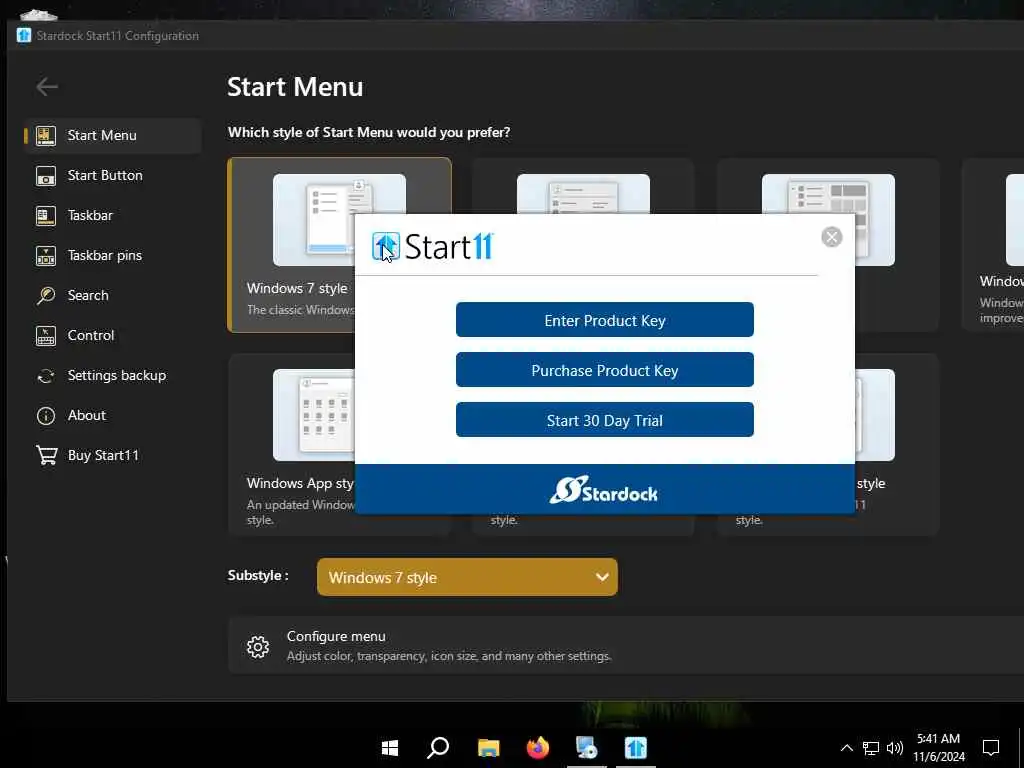The image size is (1024, 768).
Task: Click the Substyle dropdown chevron arrow
Action: coord(602,577)
